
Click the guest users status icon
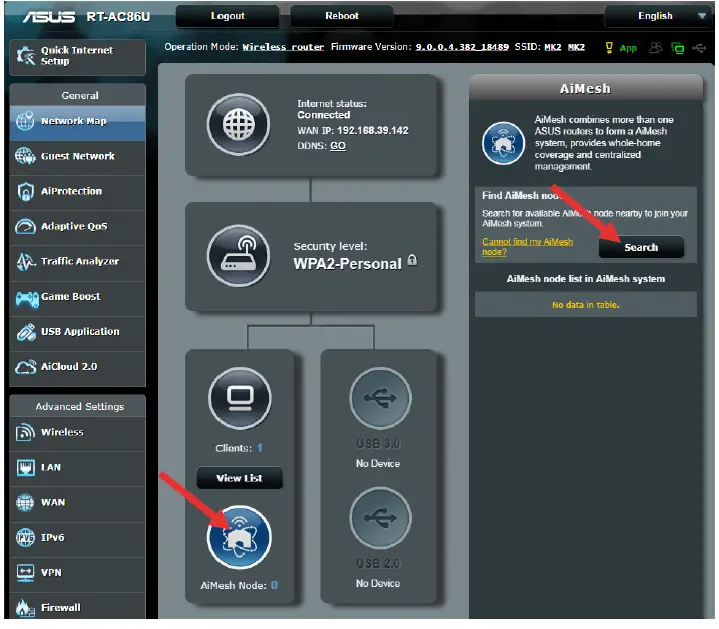pos(656,48)
